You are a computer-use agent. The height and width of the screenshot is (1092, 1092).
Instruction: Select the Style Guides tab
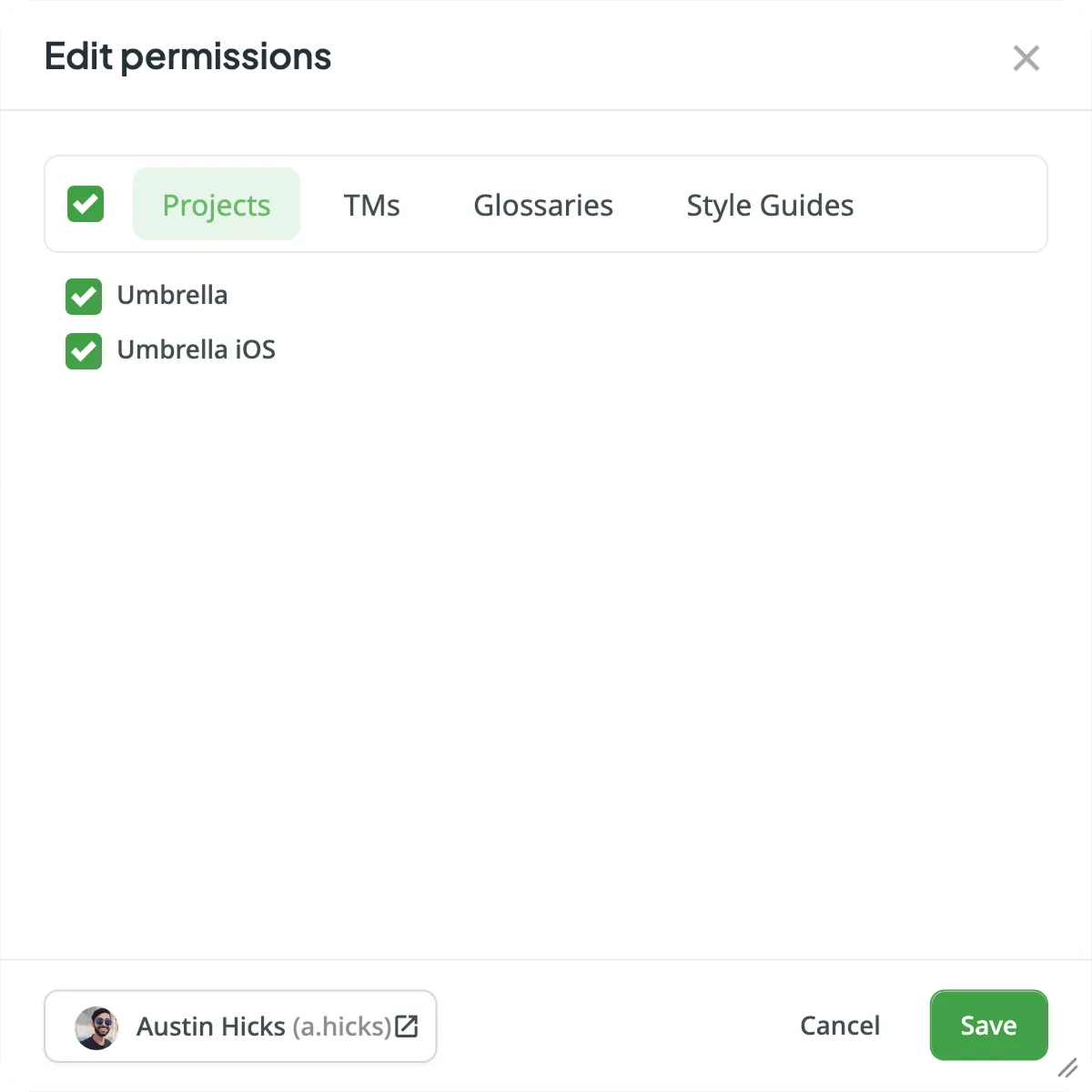click(x=770, y=205)
